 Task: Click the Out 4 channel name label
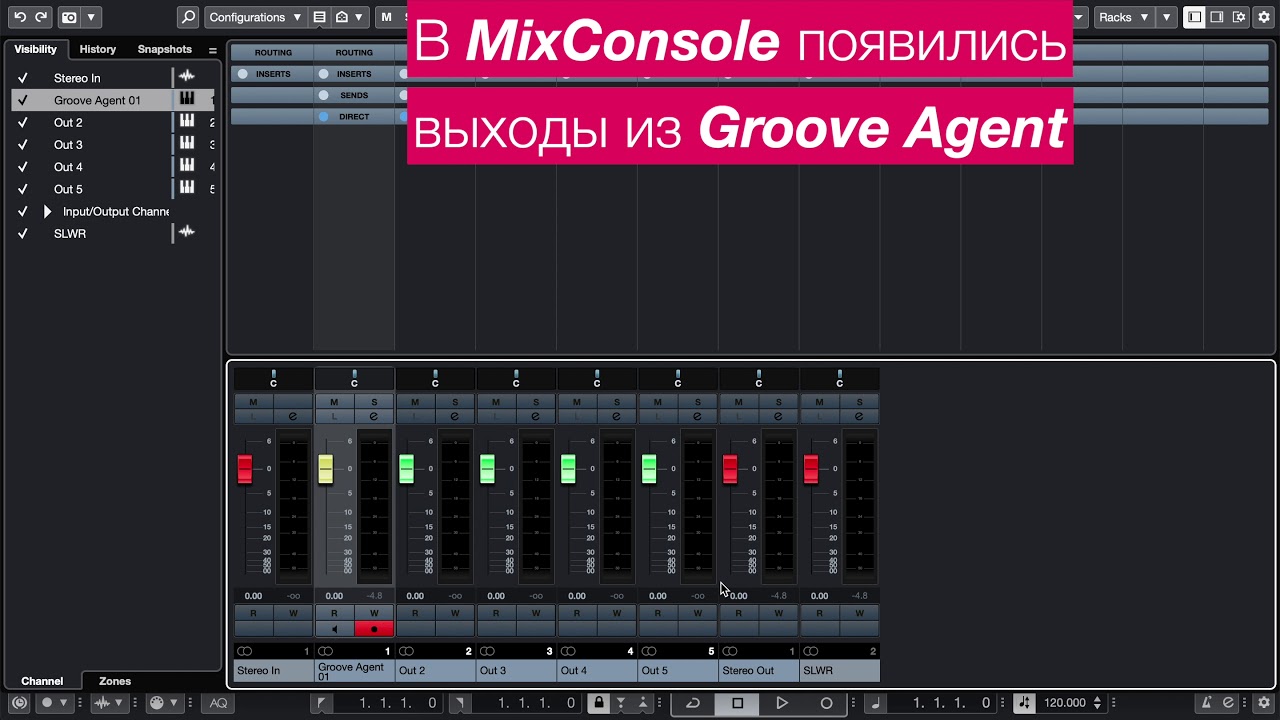tap(597, 671)
